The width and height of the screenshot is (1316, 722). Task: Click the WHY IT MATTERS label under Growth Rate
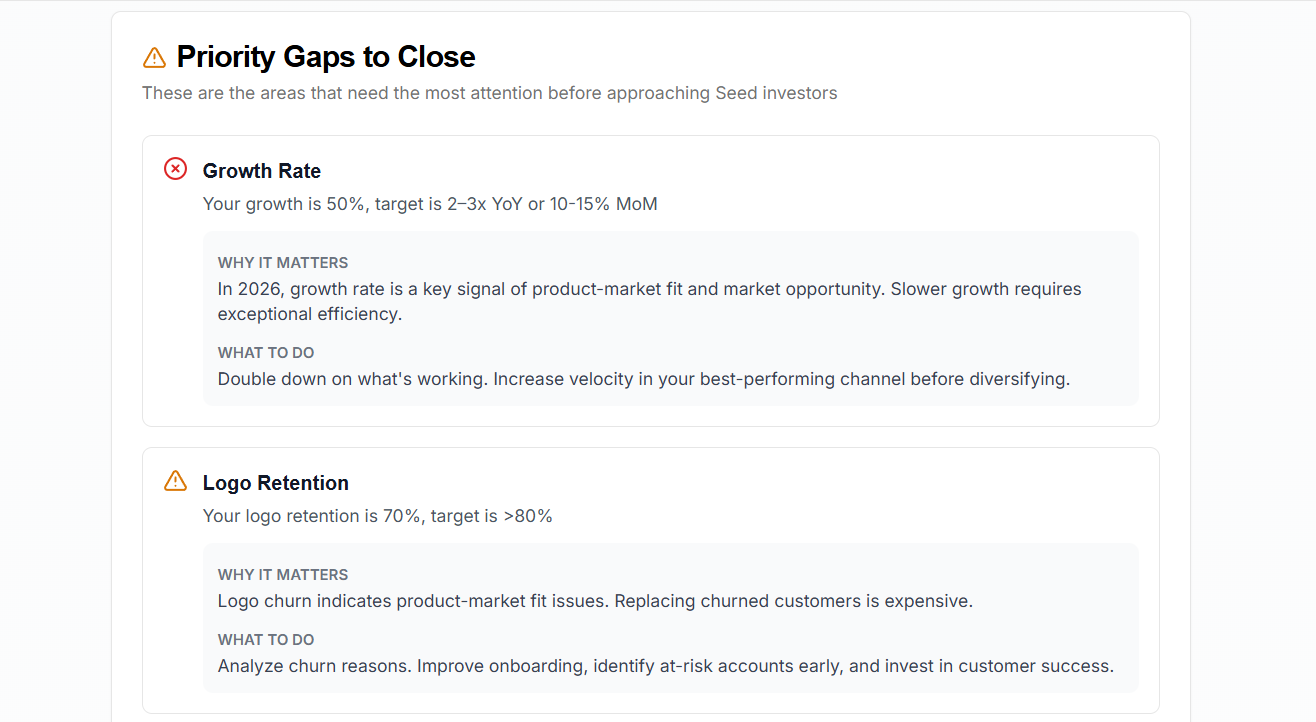(283, 263)
